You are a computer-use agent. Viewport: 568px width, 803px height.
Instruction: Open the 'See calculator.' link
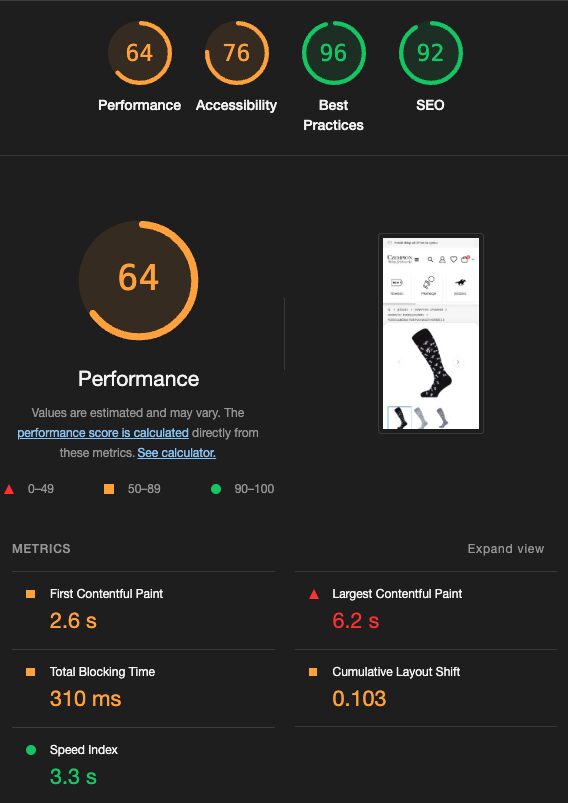point(177,453)
